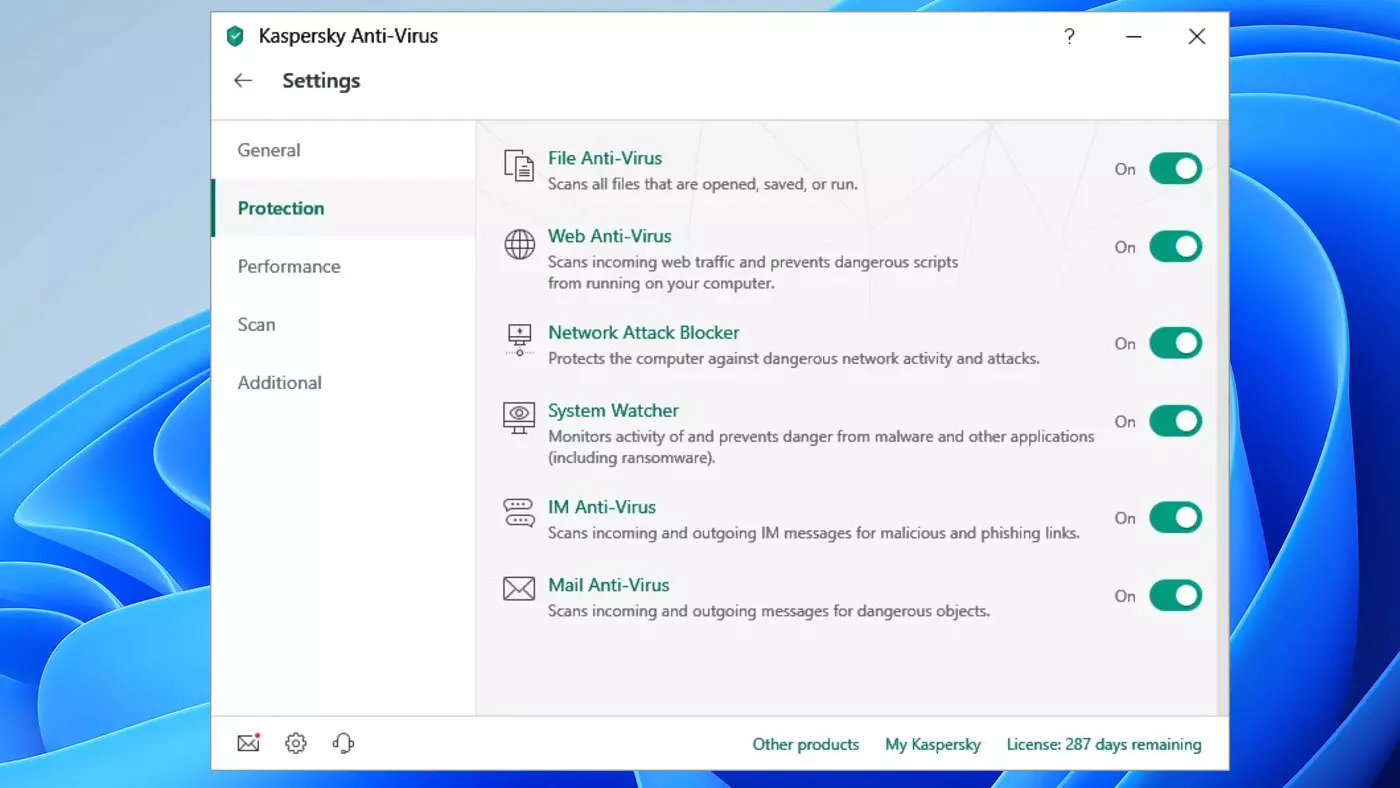Click the System Watcher eye icon
1400x788 pixels.
[x=519, y=418]
